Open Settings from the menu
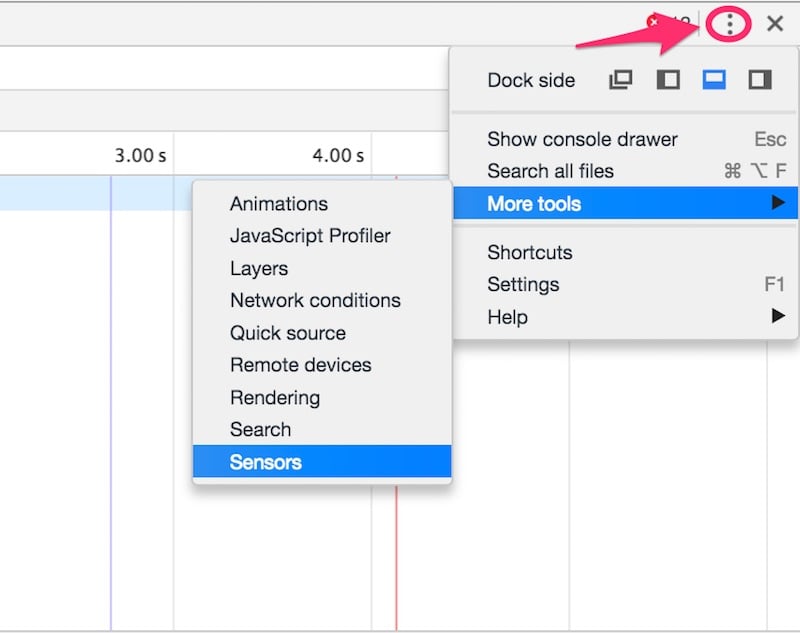Screen dimensions: 800x633 (x=625, y=284)
